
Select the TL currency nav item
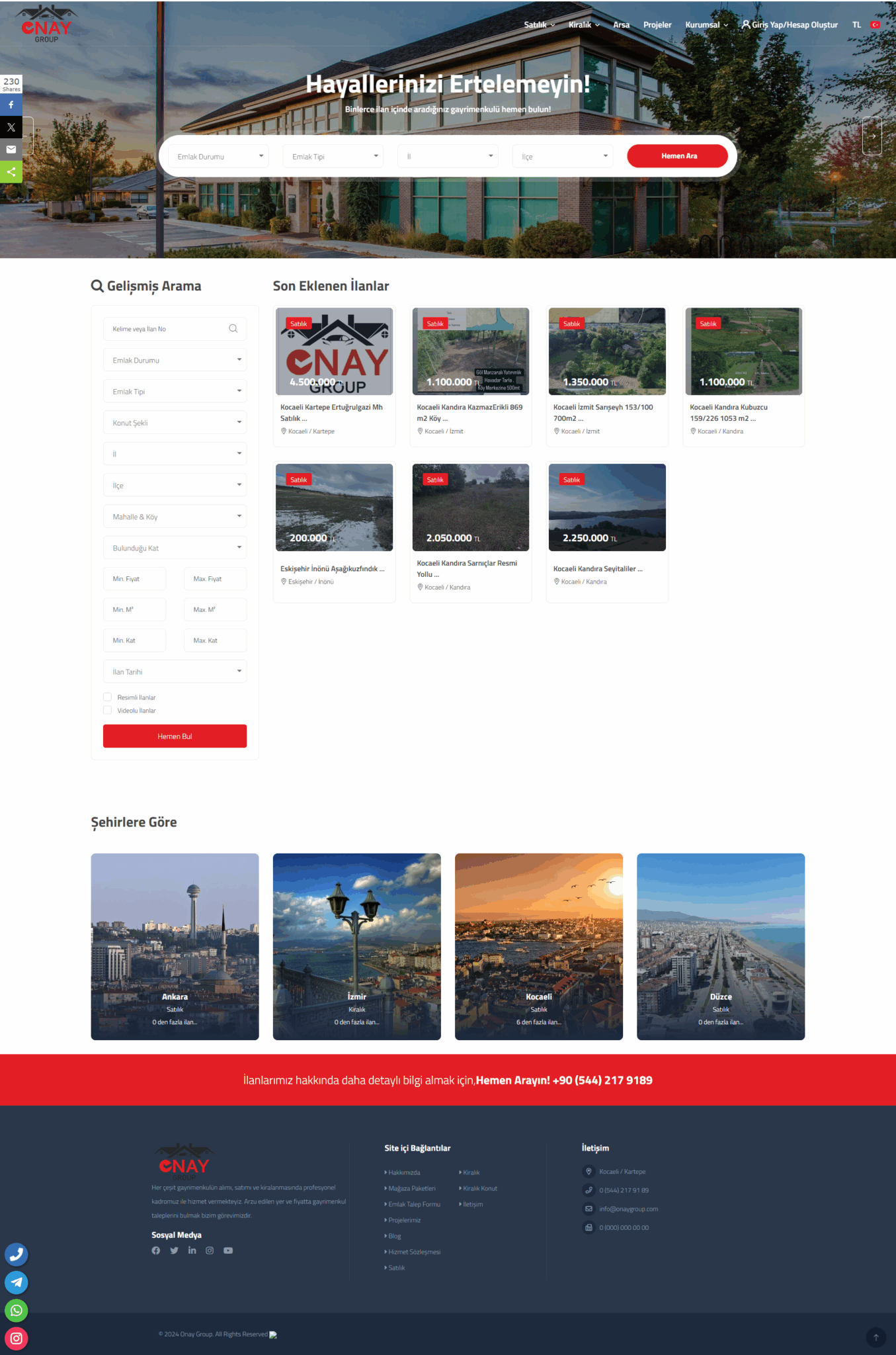(856, 25)
